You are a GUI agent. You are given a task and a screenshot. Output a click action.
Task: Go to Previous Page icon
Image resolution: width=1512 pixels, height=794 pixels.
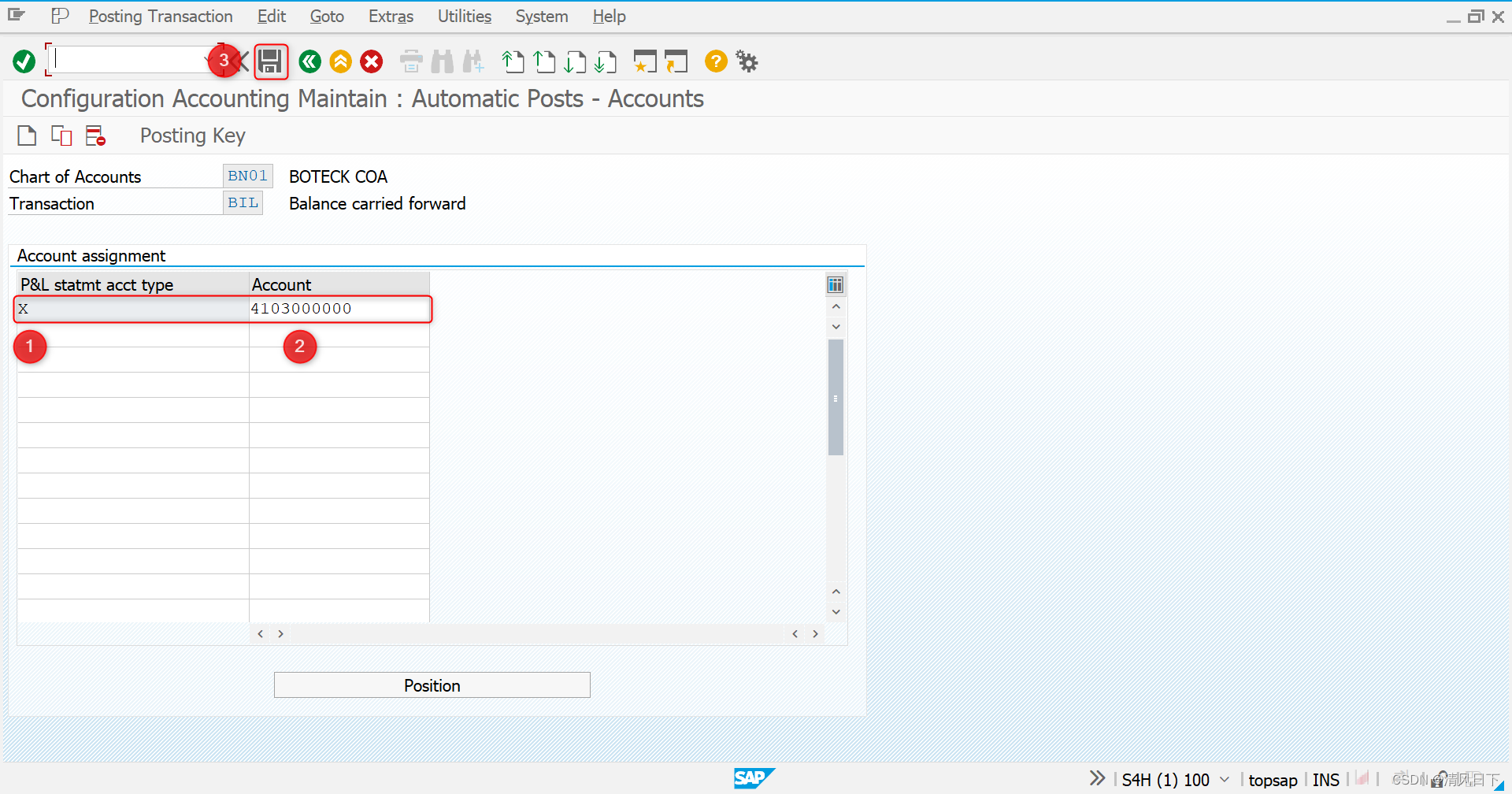coord(544,61)
